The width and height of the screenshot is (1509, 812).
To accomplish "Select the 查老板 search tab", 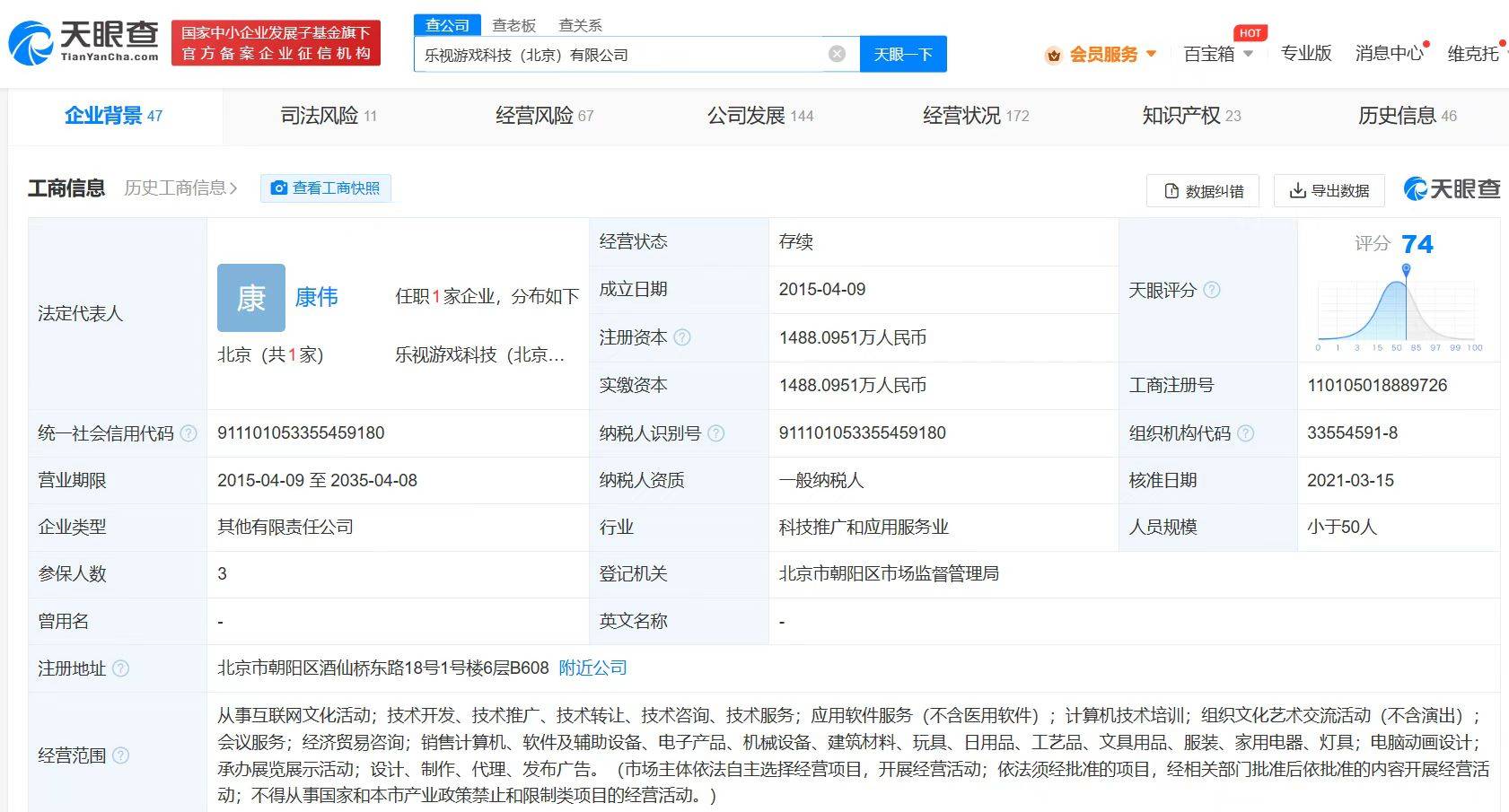I will coord(513,25).
